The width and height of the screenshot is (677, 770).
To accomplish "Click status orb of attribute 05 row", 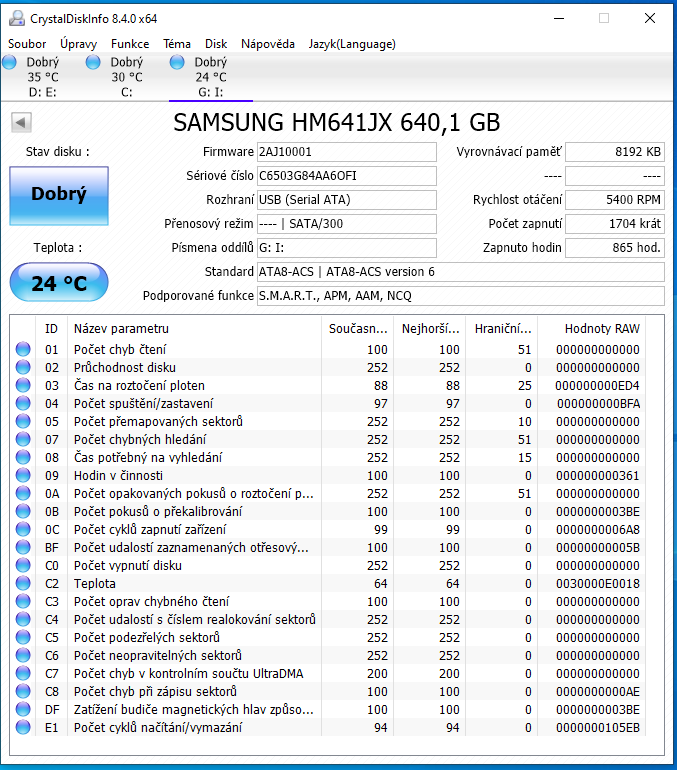I will tap(23, 421).
